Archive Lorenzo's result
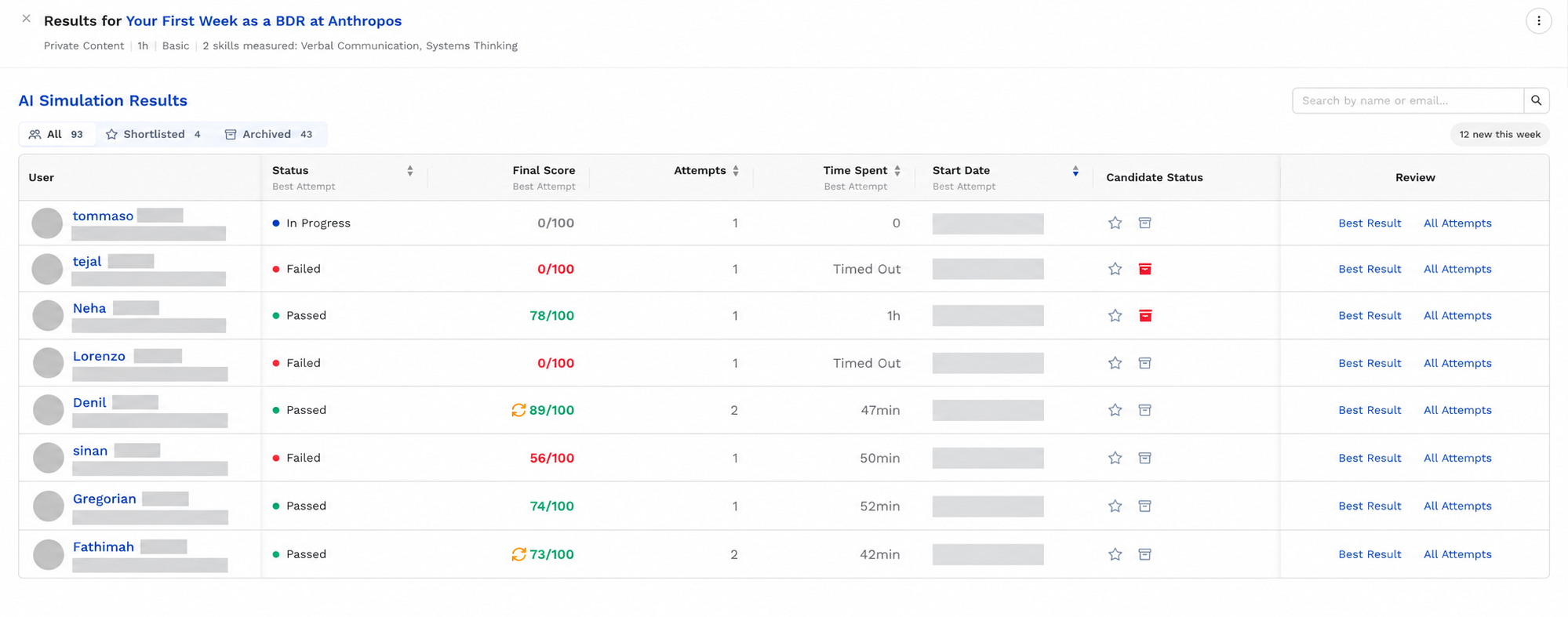Image resolution: width=1568 pixels, height=617 pixels. tap(1144, 363)
